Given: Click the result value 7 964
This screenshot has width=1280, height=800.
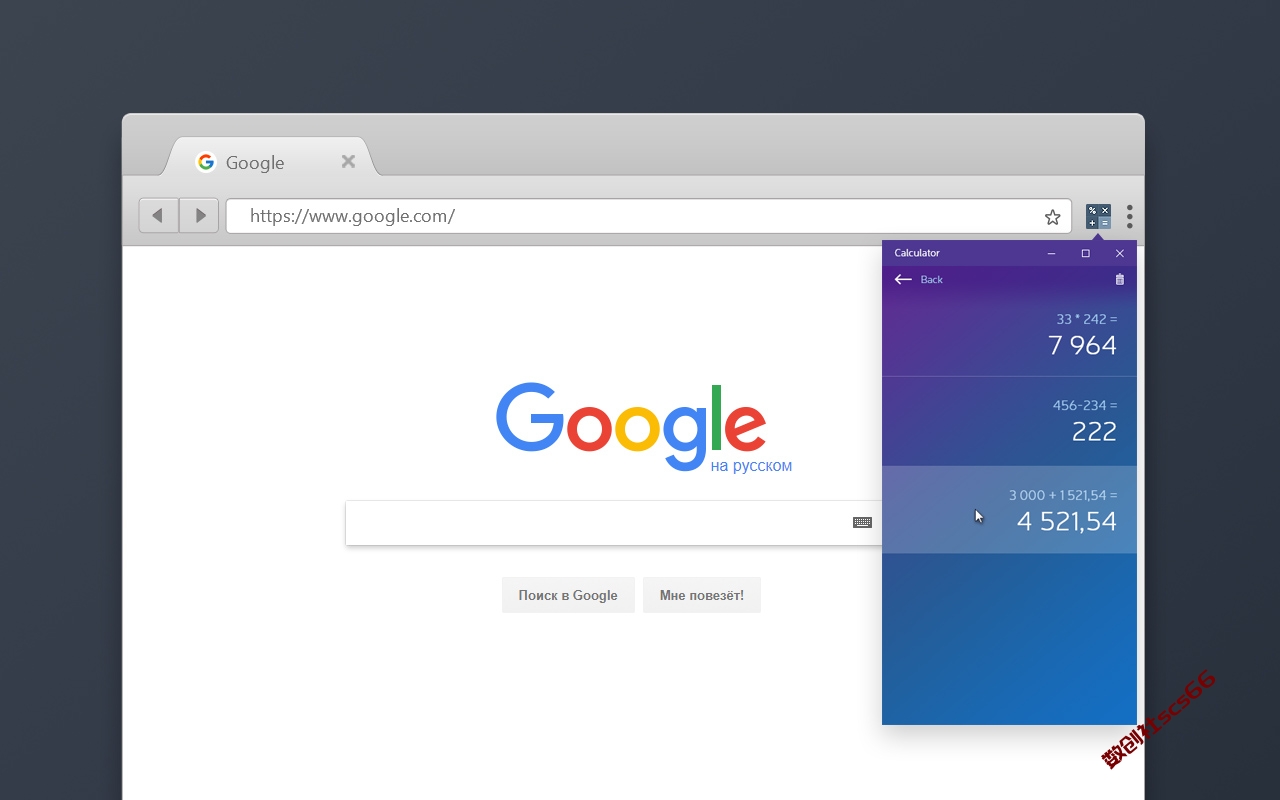Looking at the screenshot, I should click(x=1082, y=346).
